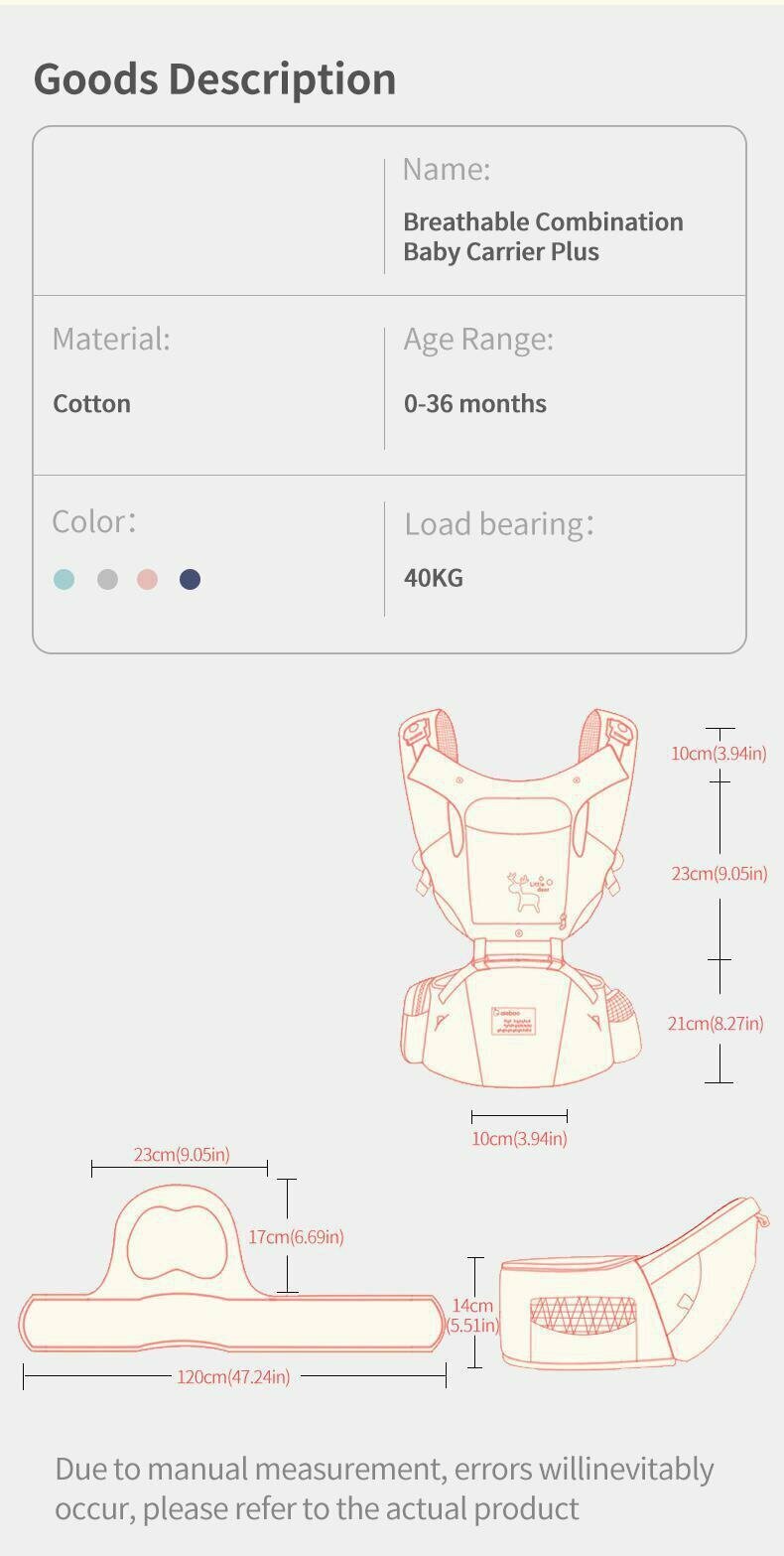Click the 40KG load bearing value
Image resolution: width=784 pixels, height=1556 pixels.
point(433,577)
